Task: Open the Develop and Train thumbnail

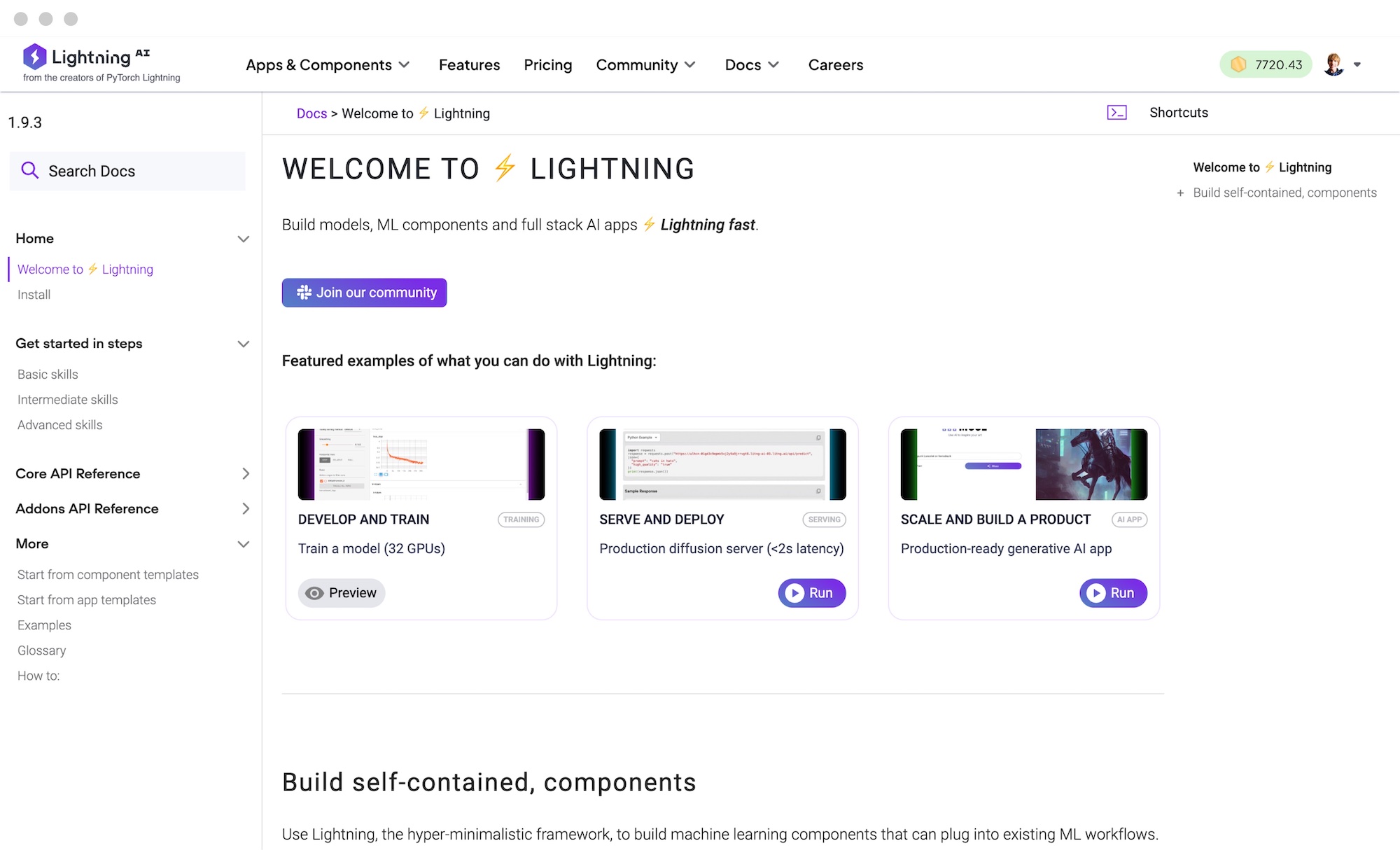Action: (x=421, y=464)
